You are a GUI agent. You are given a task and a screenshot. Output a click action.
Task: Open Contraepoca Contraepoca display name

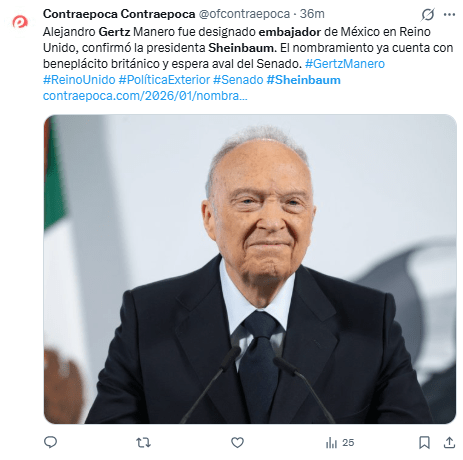click(119, 14)
